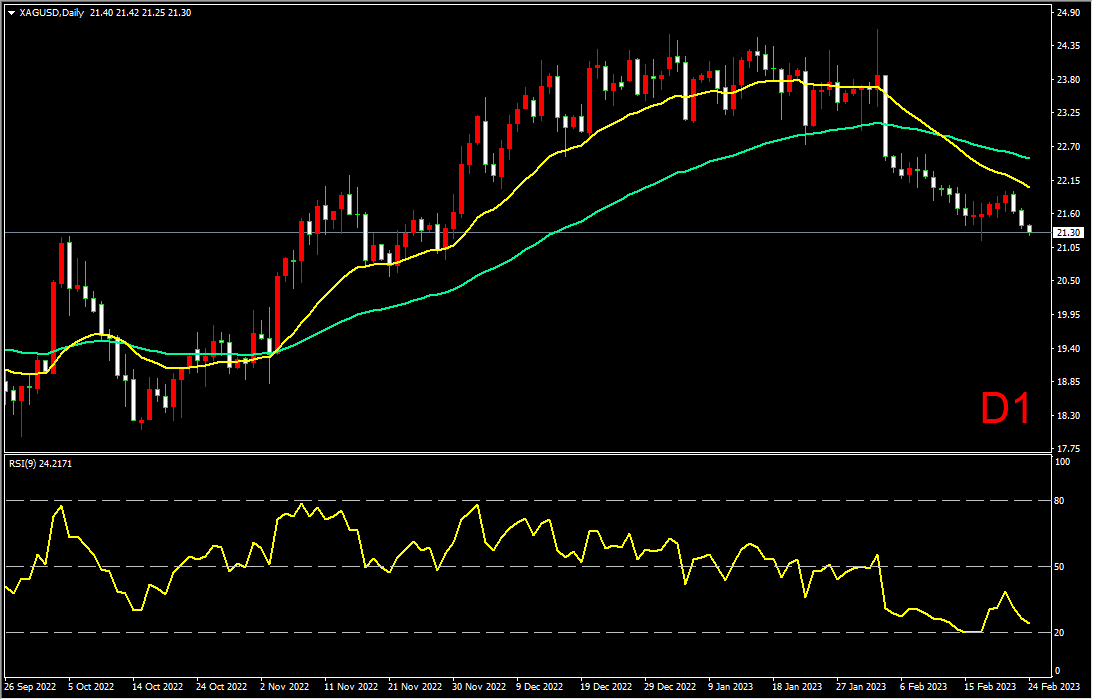Click the 11 Nov 2022 date label

tap(351, 687)
